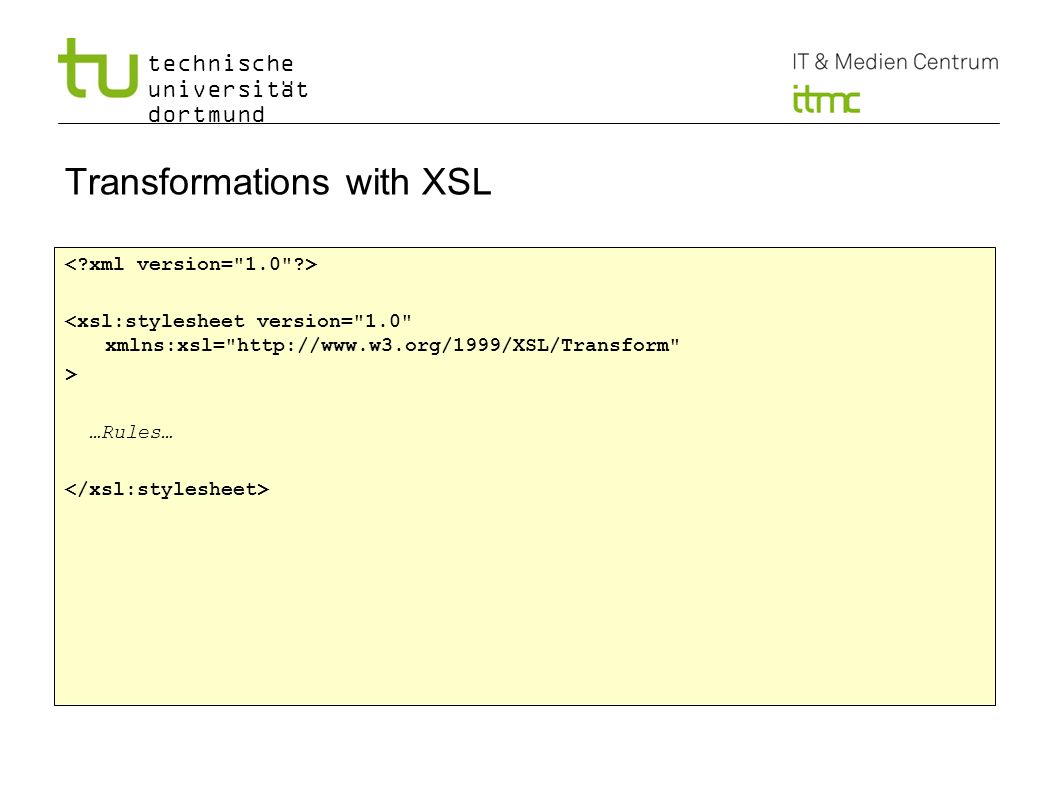
Task: Click the horizontal header divider line
Action: point(528,124)
